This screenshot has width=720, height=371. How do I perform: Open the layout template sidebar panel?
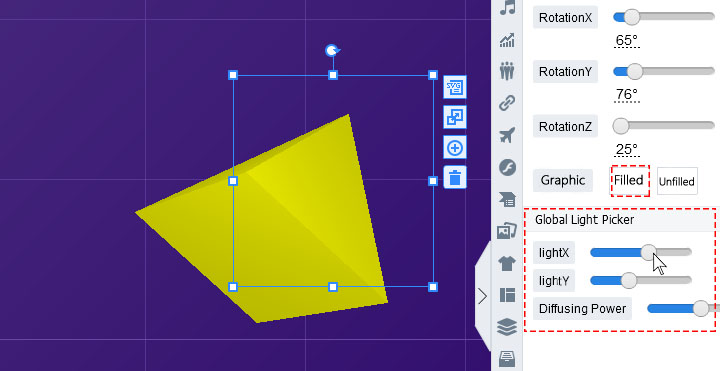pyautogui.click(x=507, y=295)
